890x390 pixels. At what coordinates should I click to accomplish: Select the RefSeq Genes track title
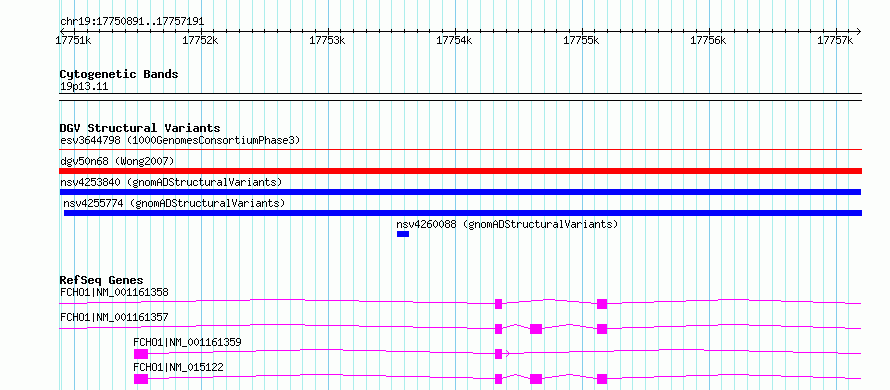click(x=102, y=280)
